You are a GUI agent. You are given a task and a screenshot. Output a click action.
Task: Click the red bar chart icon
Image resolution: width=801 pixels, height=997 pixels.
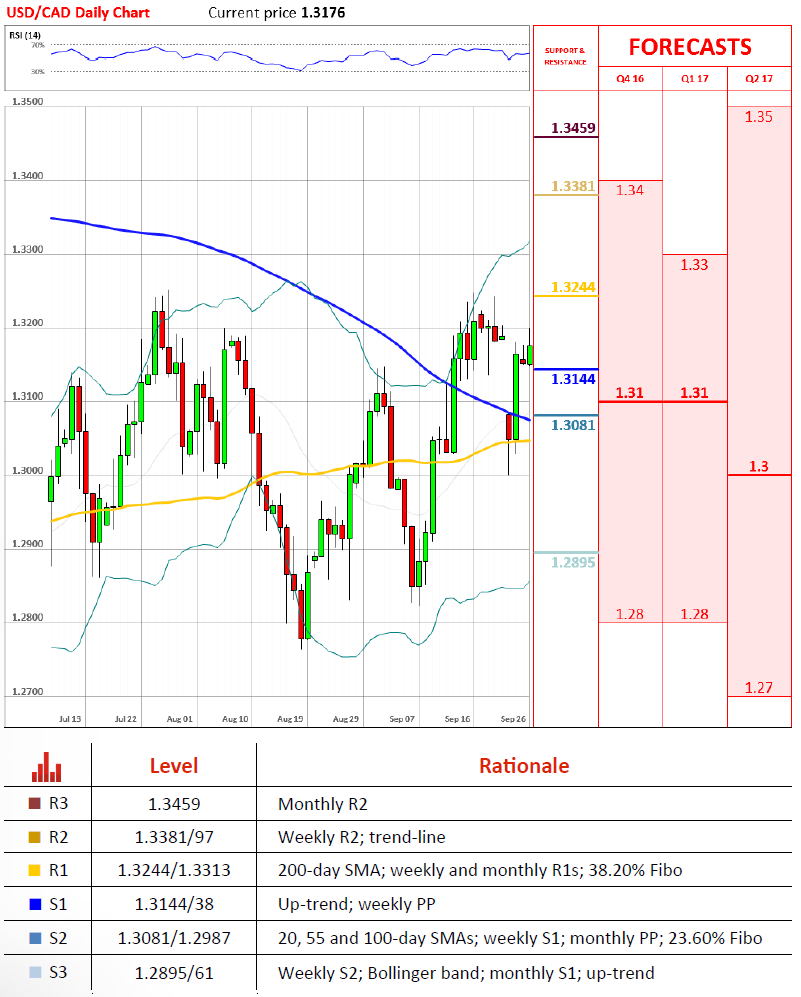[x=46, y=767]
